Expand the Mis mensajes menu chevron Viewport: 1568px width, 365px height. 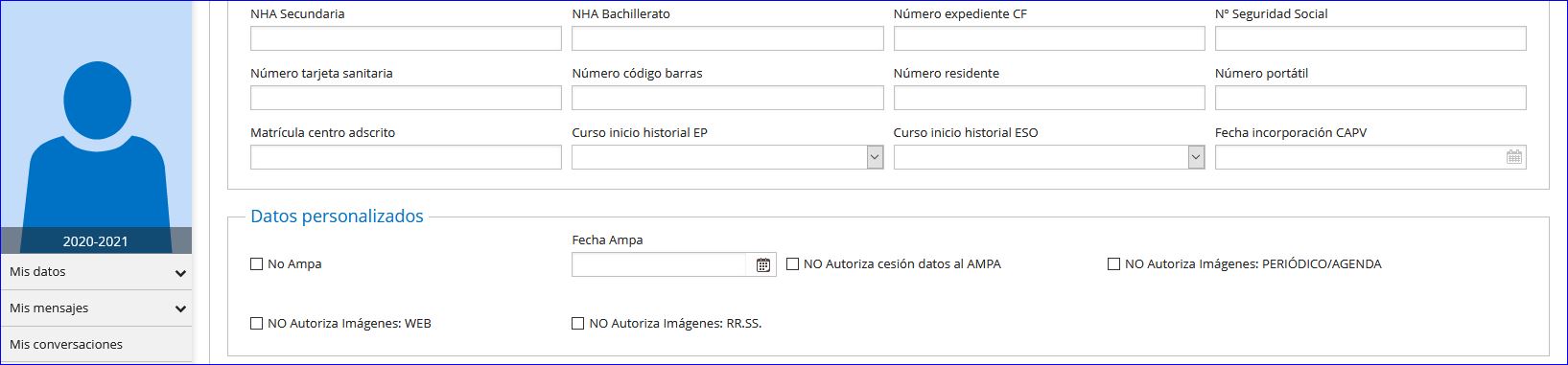pos(180,309)
